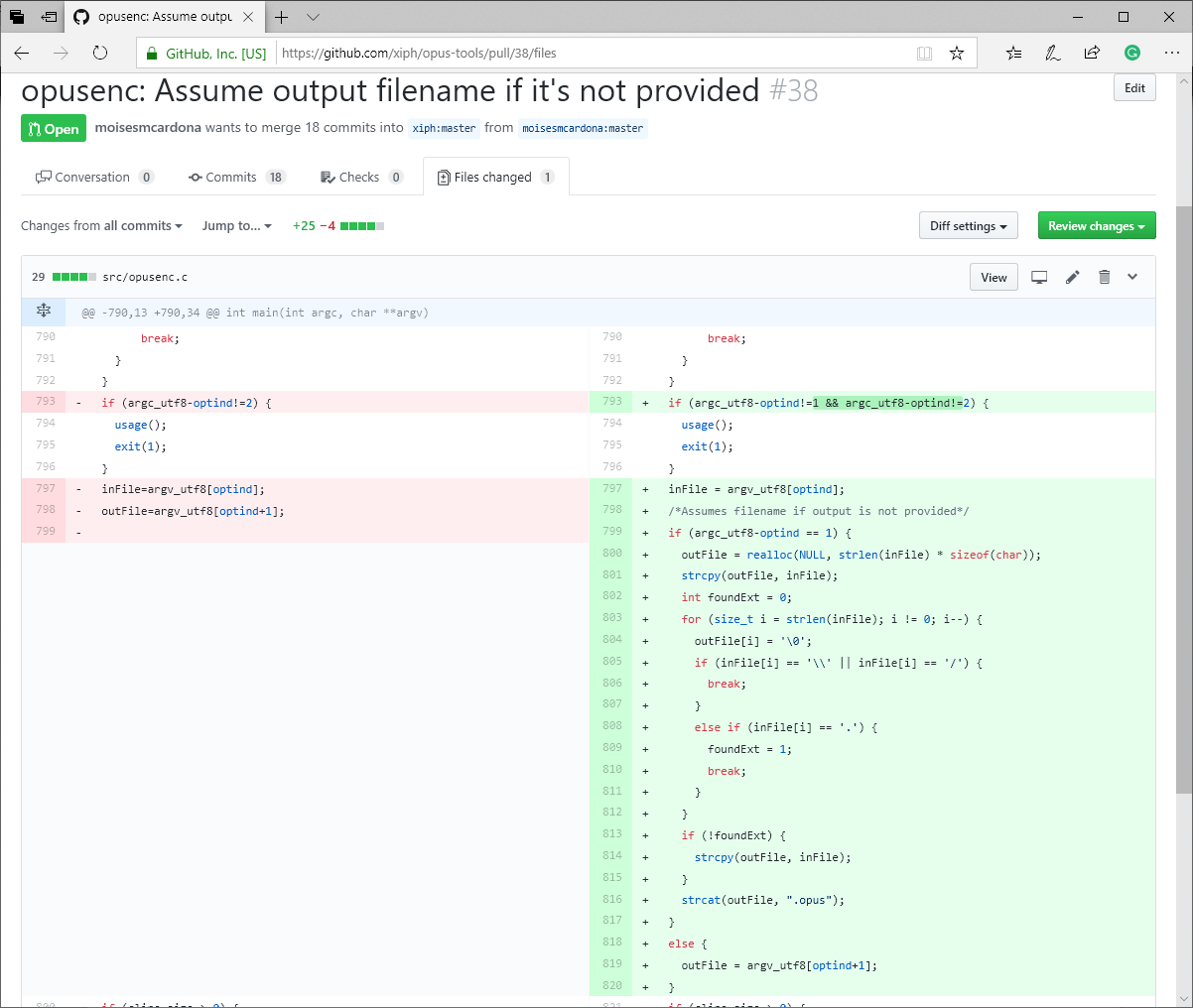1193x1008 pixels.
Task: Open the moisesmcardona:master head branch link
Action: point(583,128)
